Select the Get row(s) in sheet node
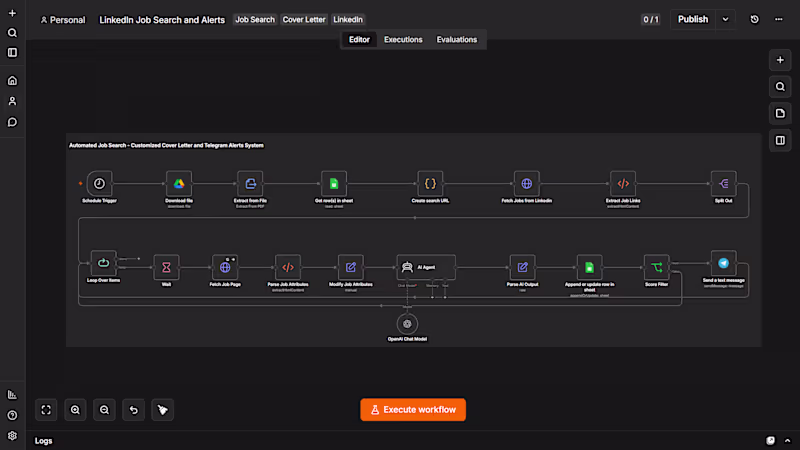The height and width of the screenshot is (450, 800). pos(334,184)
